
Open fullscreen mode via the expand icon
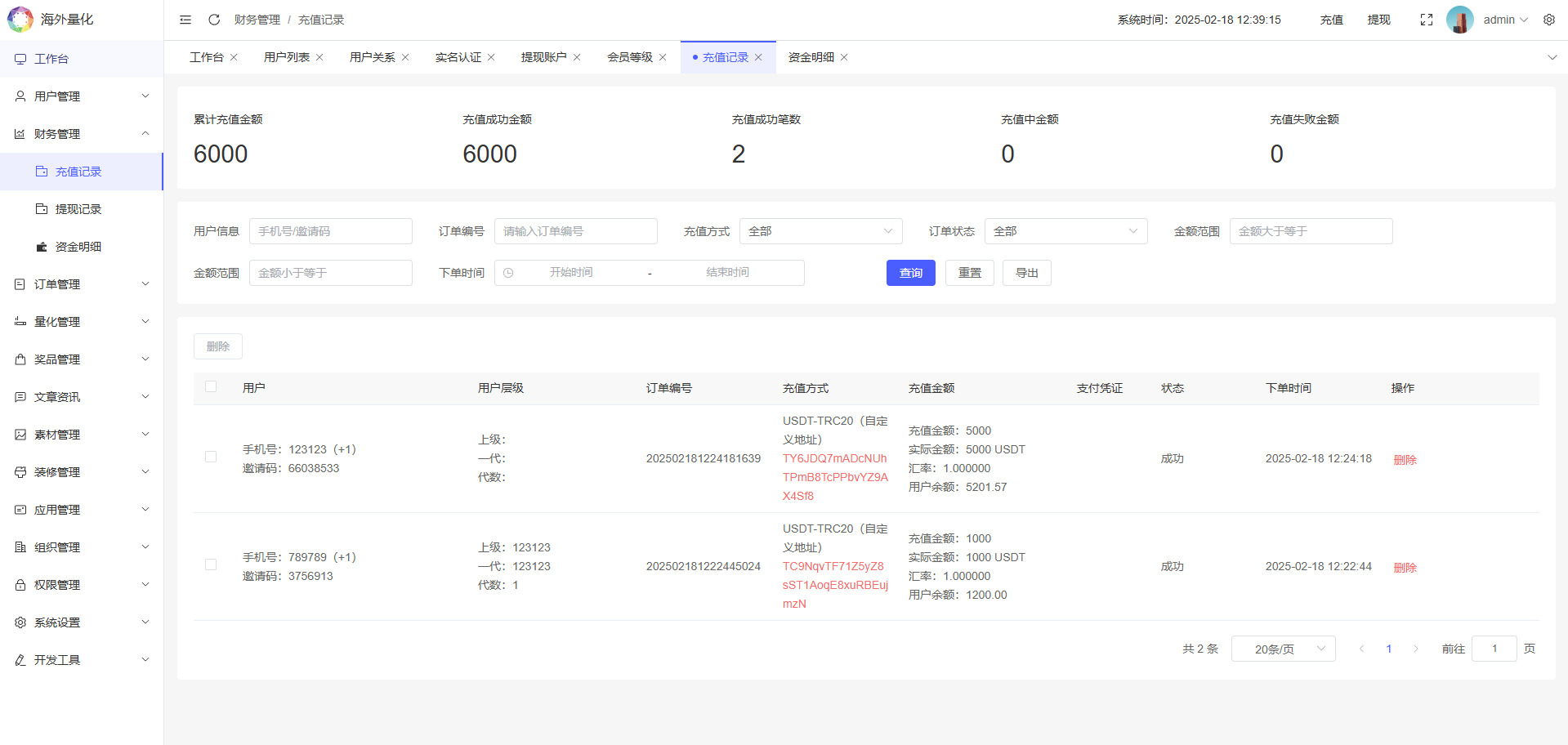tap(1426, 19)
